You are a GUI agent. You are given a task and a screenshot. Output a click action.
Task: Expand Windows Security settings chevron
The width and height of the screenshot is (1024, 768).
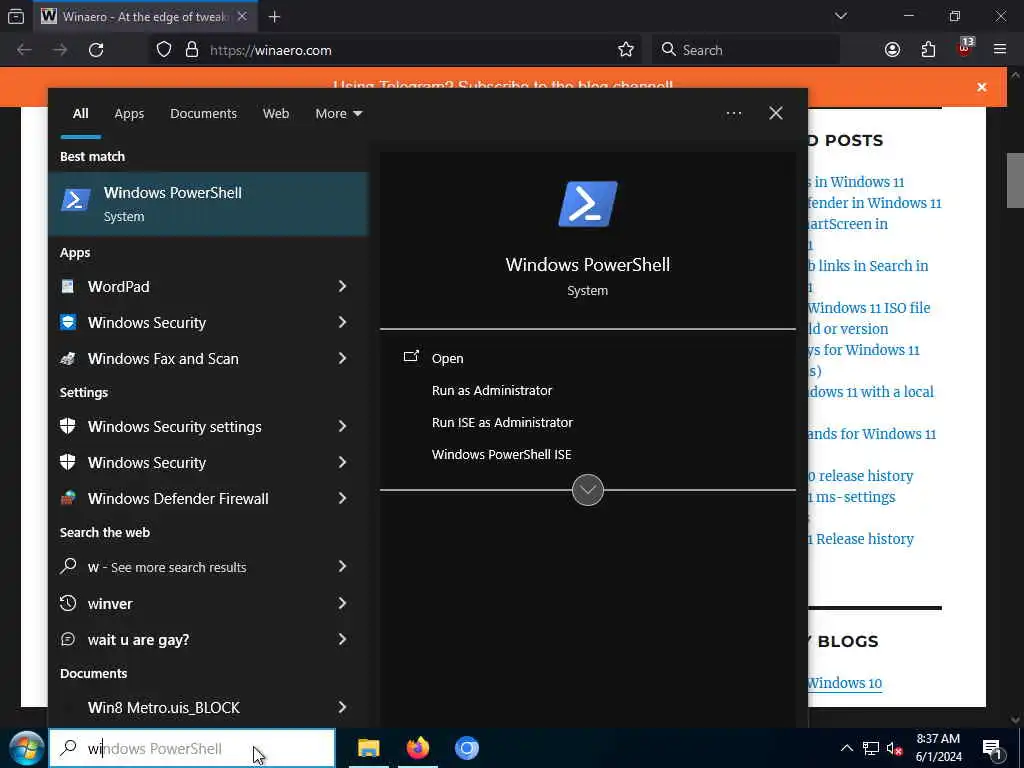coord(342,426)
